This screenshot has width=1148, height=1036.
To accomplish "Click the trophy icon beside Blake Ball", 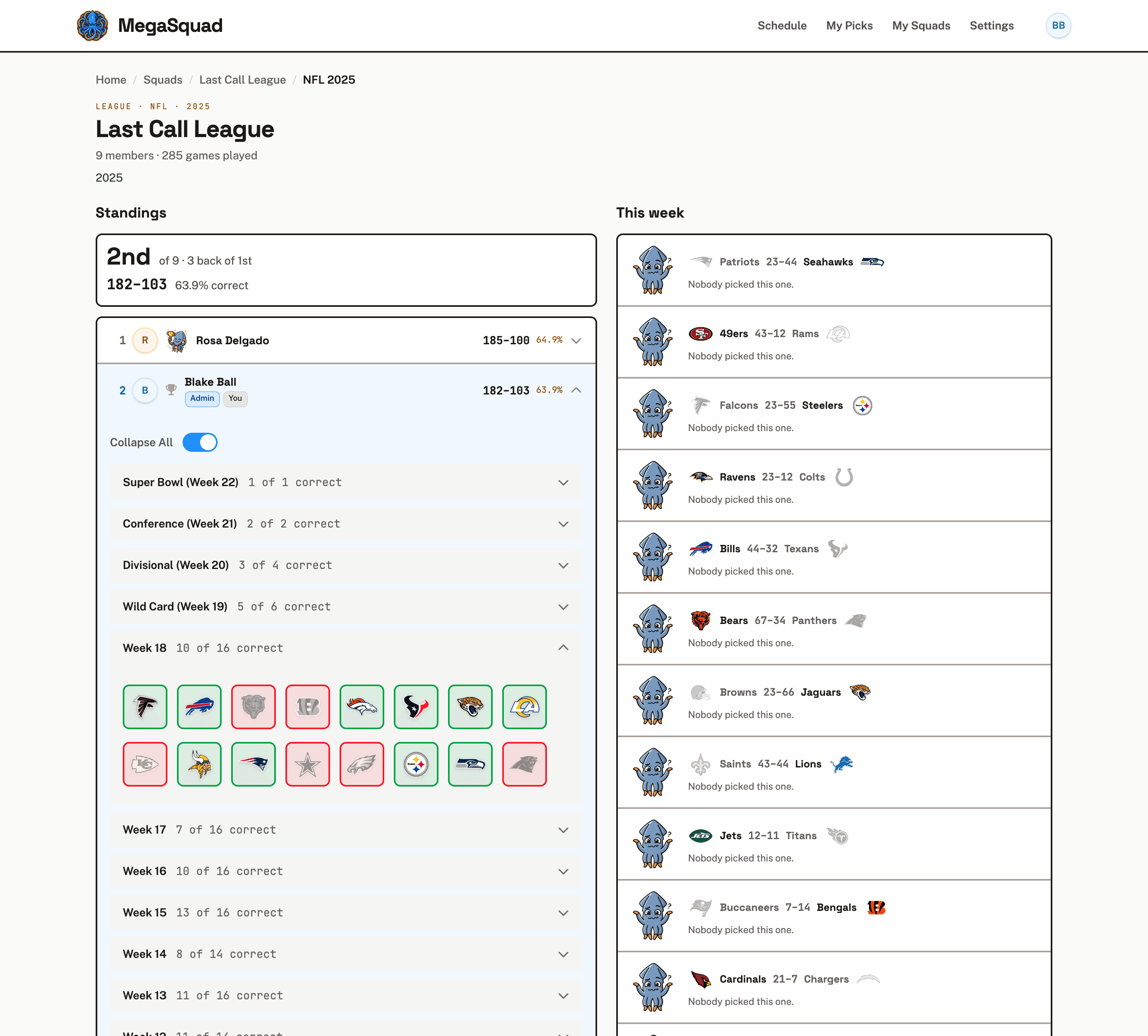I will (171, 390).
